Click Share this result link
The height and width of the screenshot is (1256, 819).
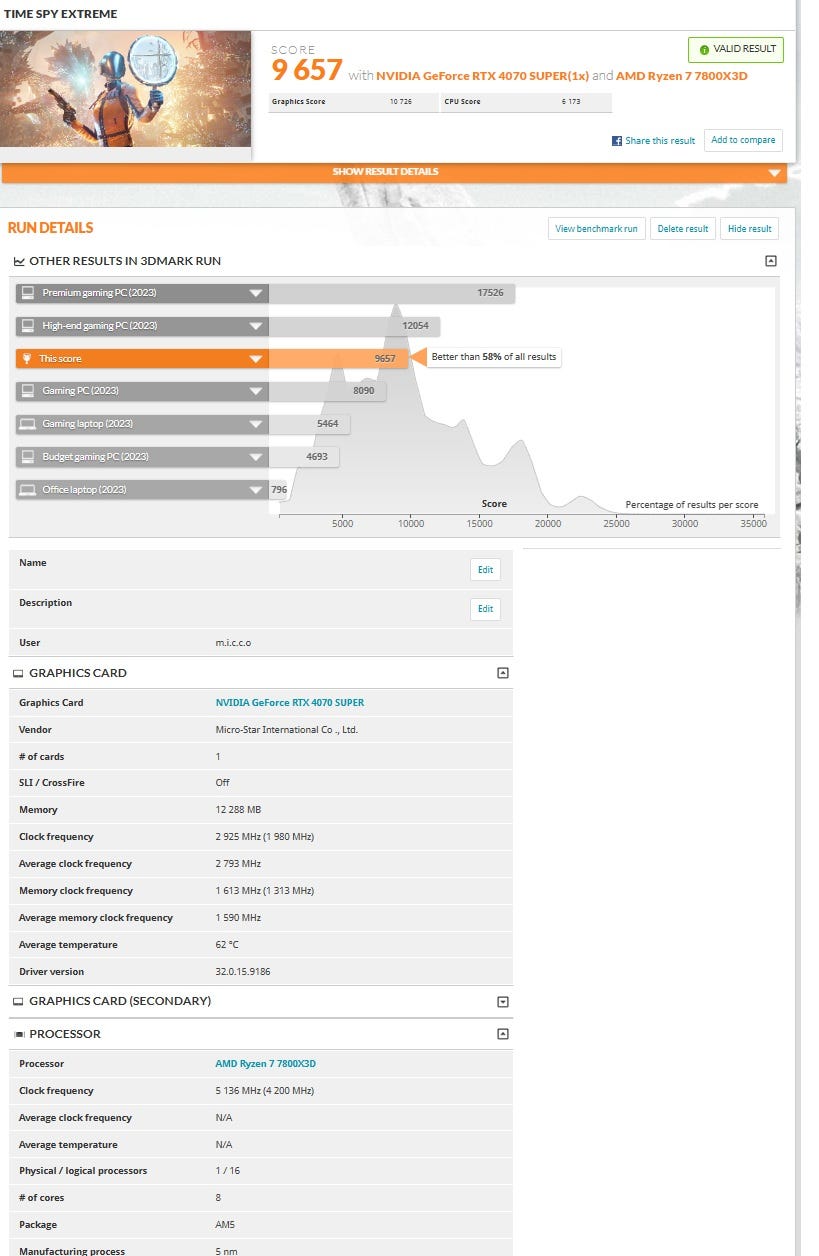[660, 141]
